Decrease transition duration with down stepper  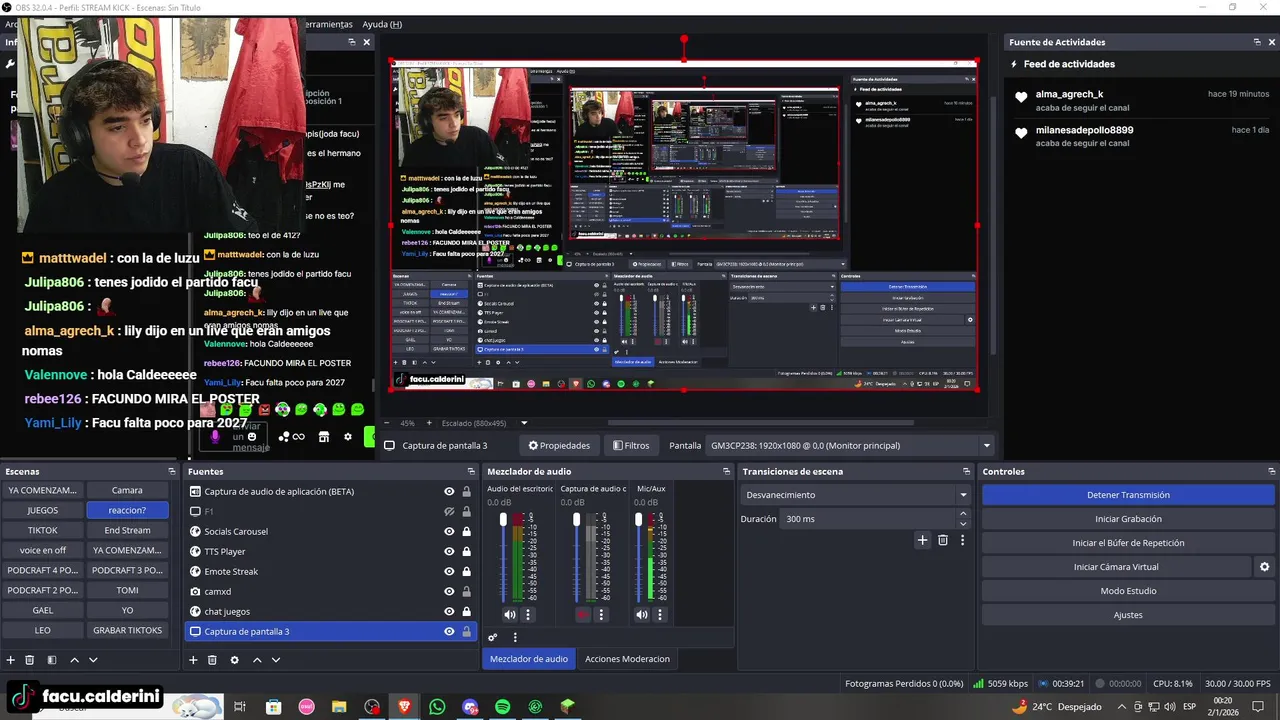pyautogui.click(x=963, y=524)
